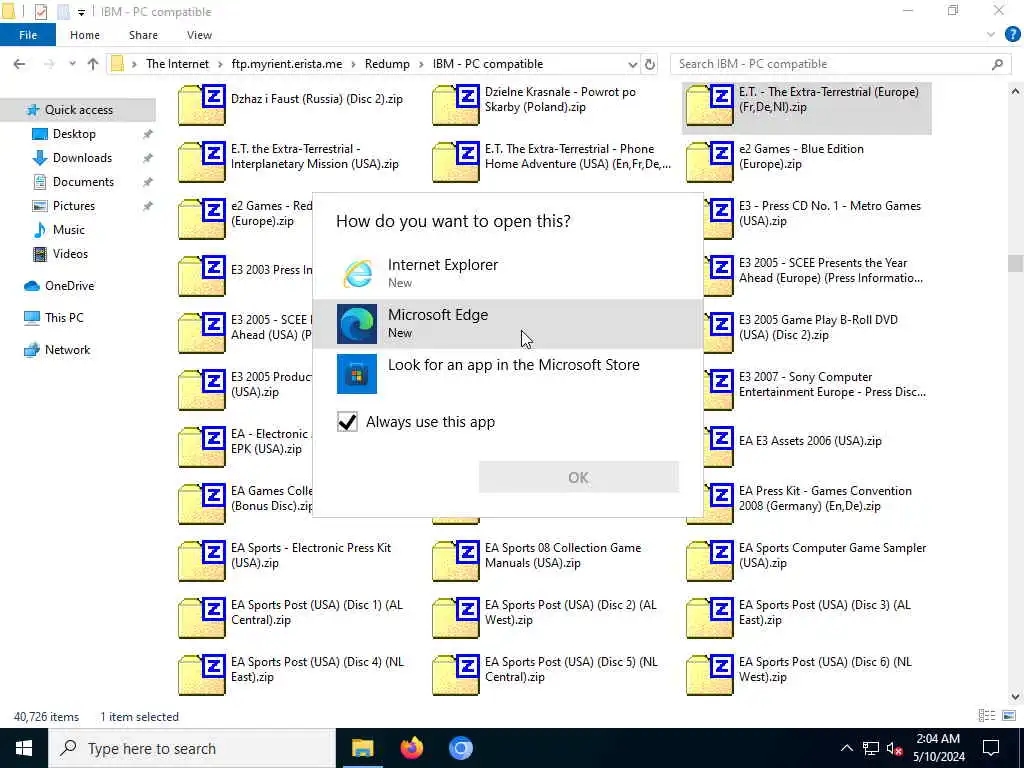Select the Microsoft Edge icon in dialog
This screenshot has width=1024, height=768.
pos(357,324)
